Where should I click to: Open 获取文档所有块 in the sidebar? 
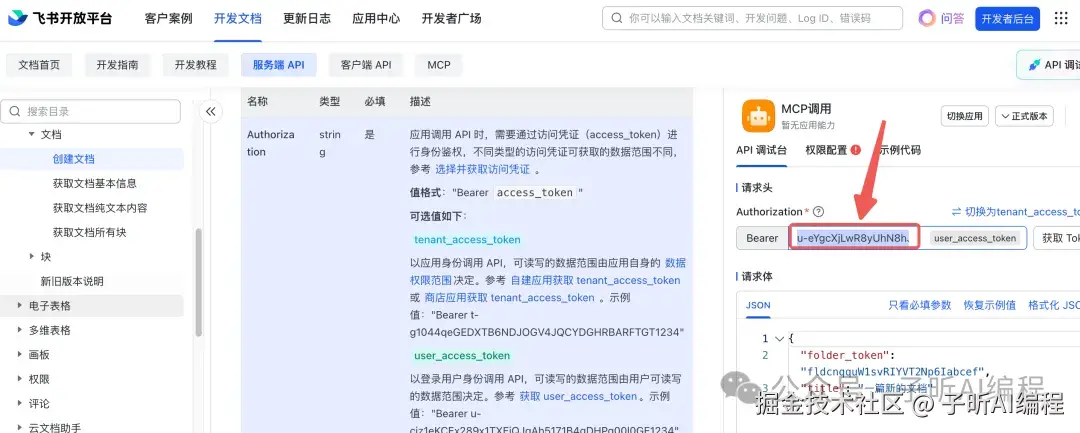[x=90, y=232]
